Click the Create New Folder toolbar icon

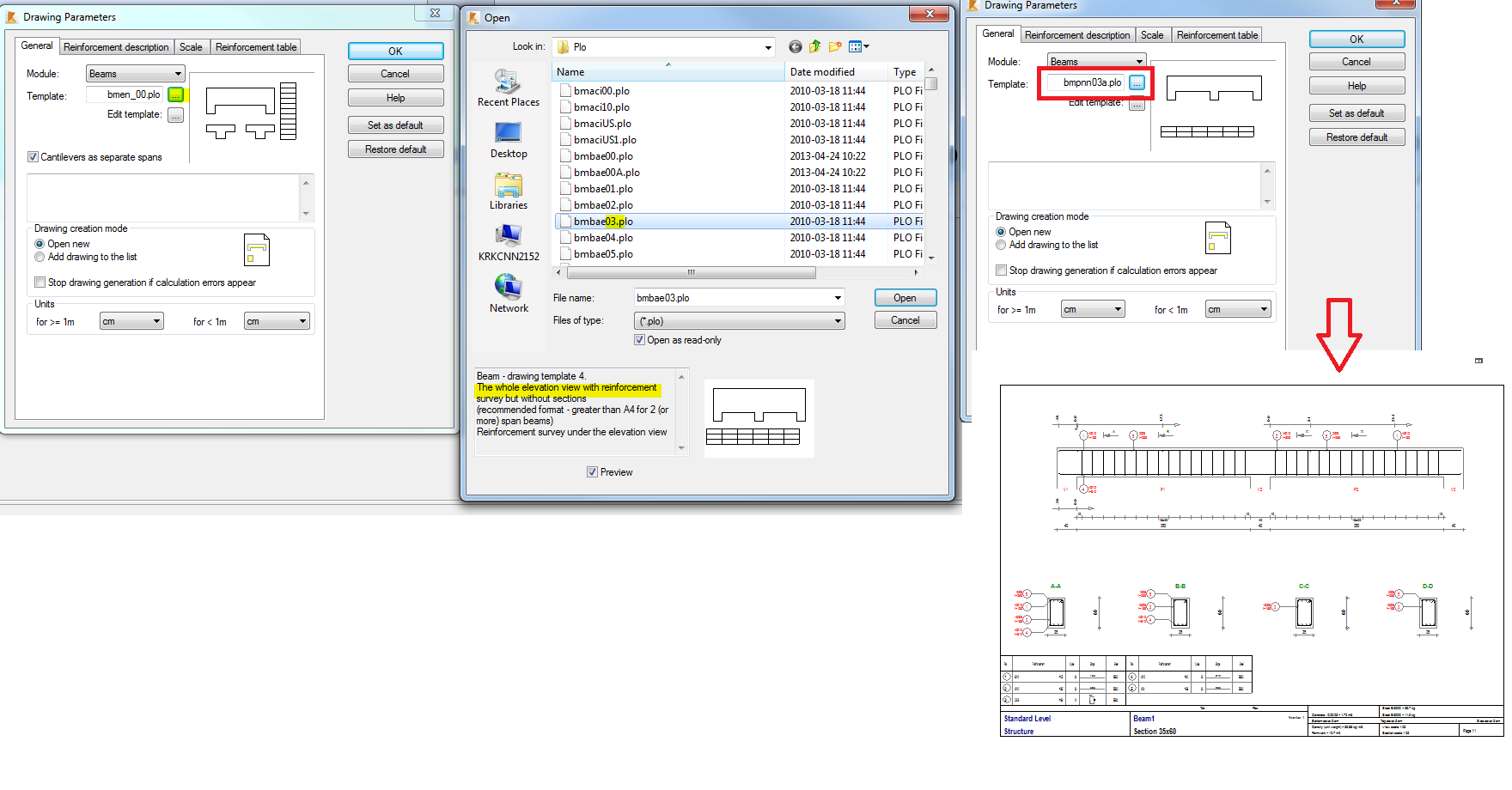(834, 46)
